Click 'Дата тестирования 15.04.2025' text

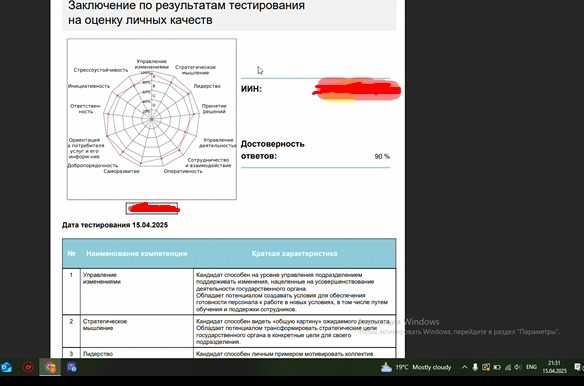[x=115, y=225]
